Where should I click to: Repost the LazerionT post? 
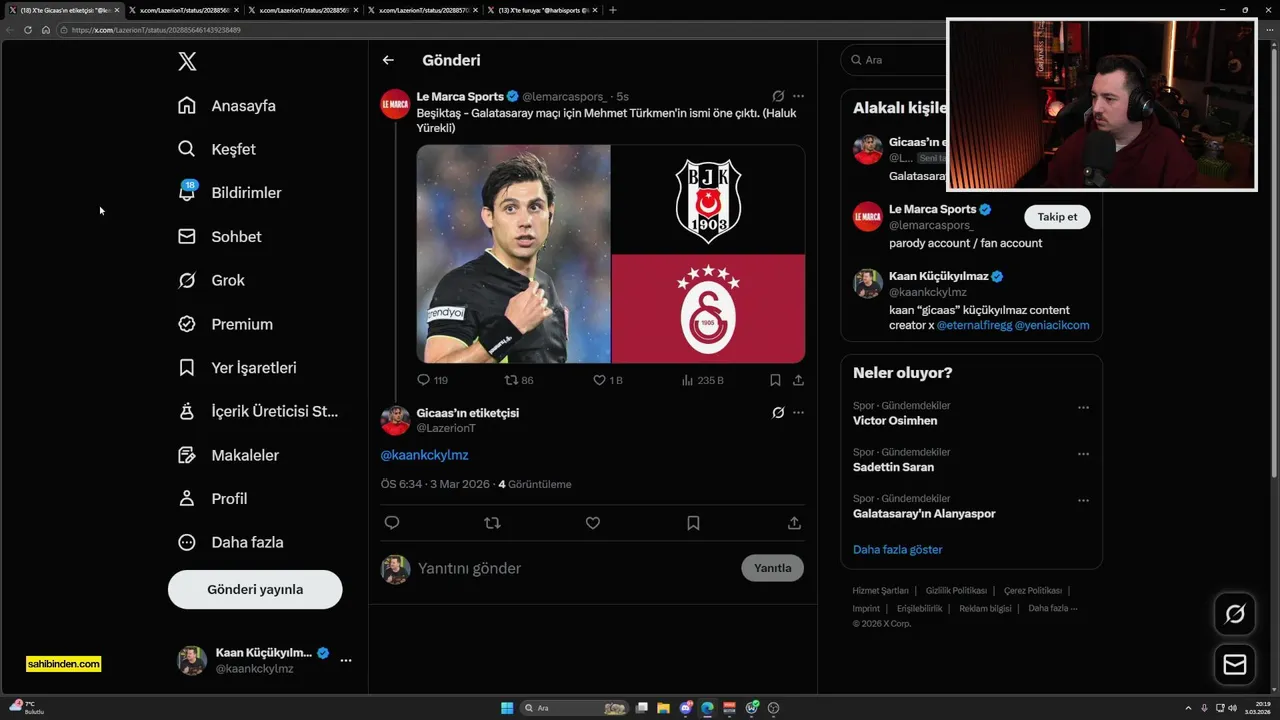tap(492, 523)
